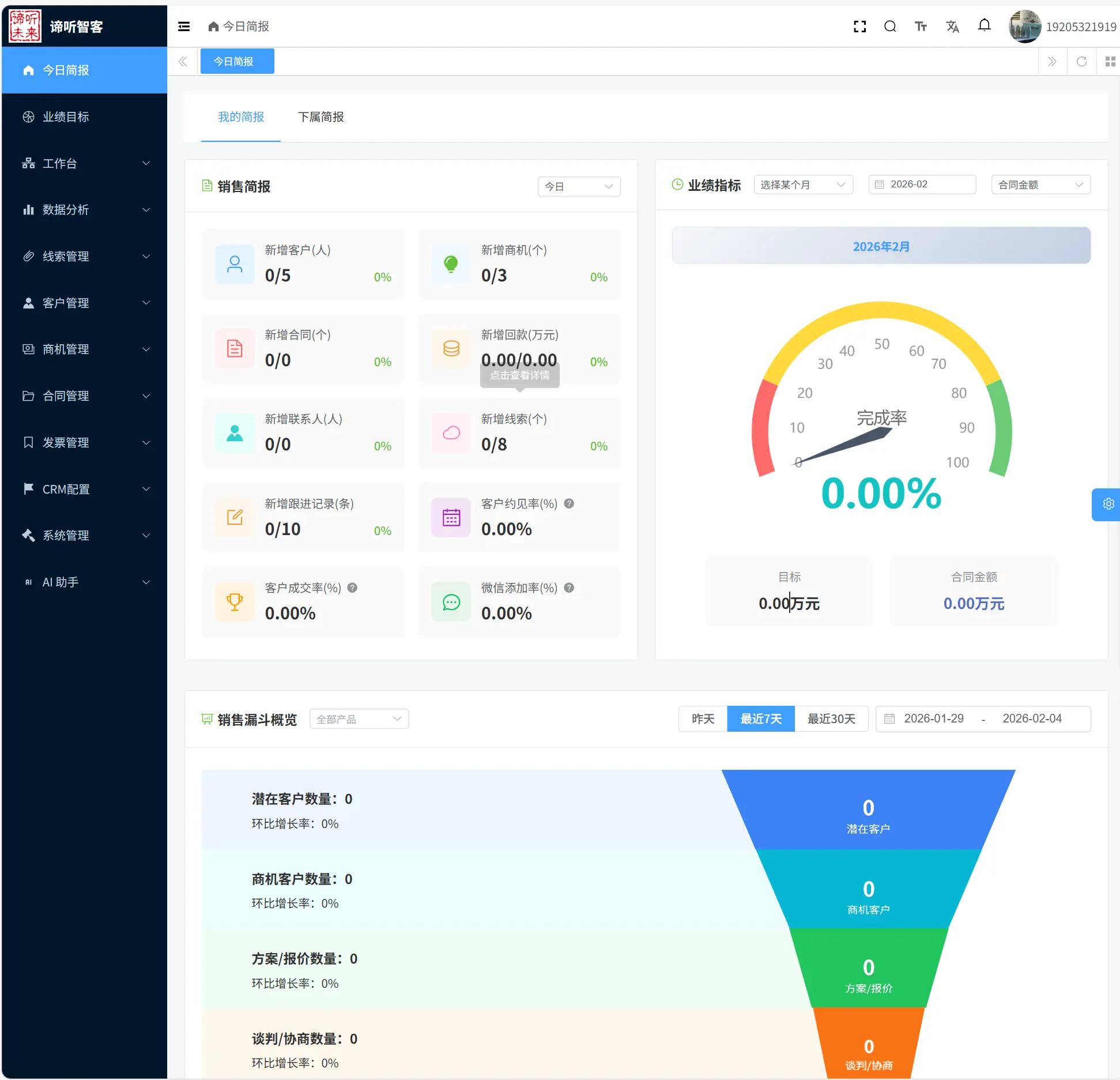Viewport: 1120px width, 1080px height.
Task: Click the green 方案/报价 funnel segment
Action: 868,969
